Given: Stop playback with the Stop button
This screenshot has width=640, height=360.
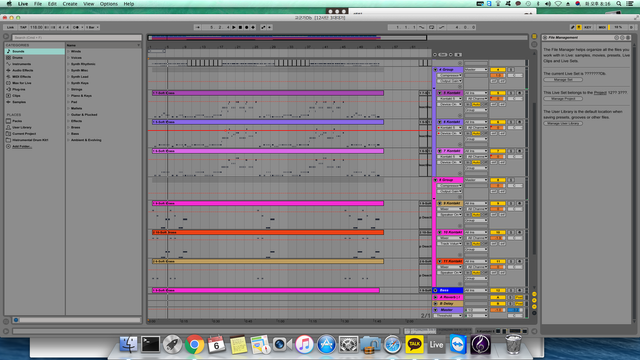Looking at the screenshot, I should (x=240, y=27).
